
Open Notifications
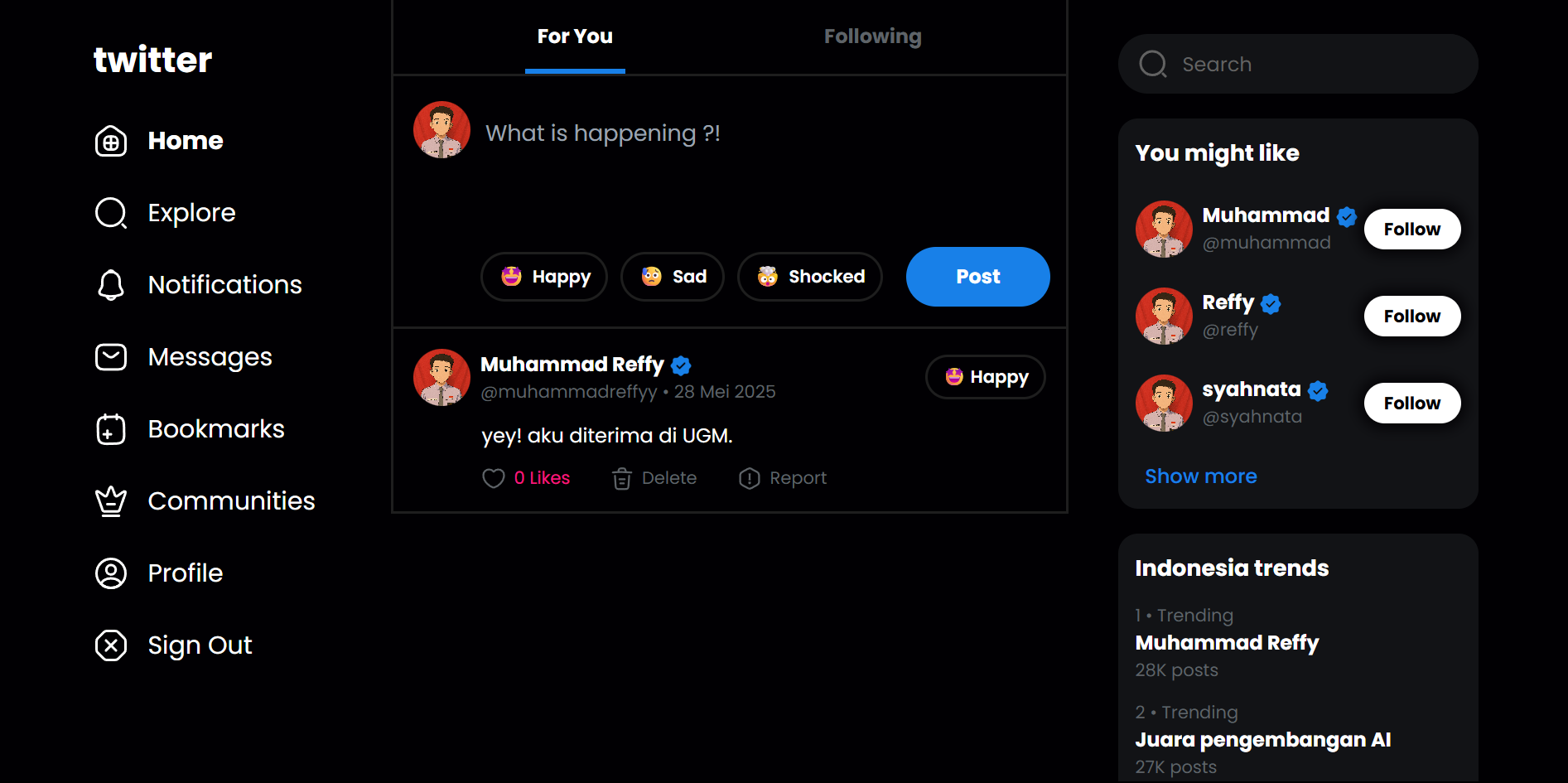224,284
